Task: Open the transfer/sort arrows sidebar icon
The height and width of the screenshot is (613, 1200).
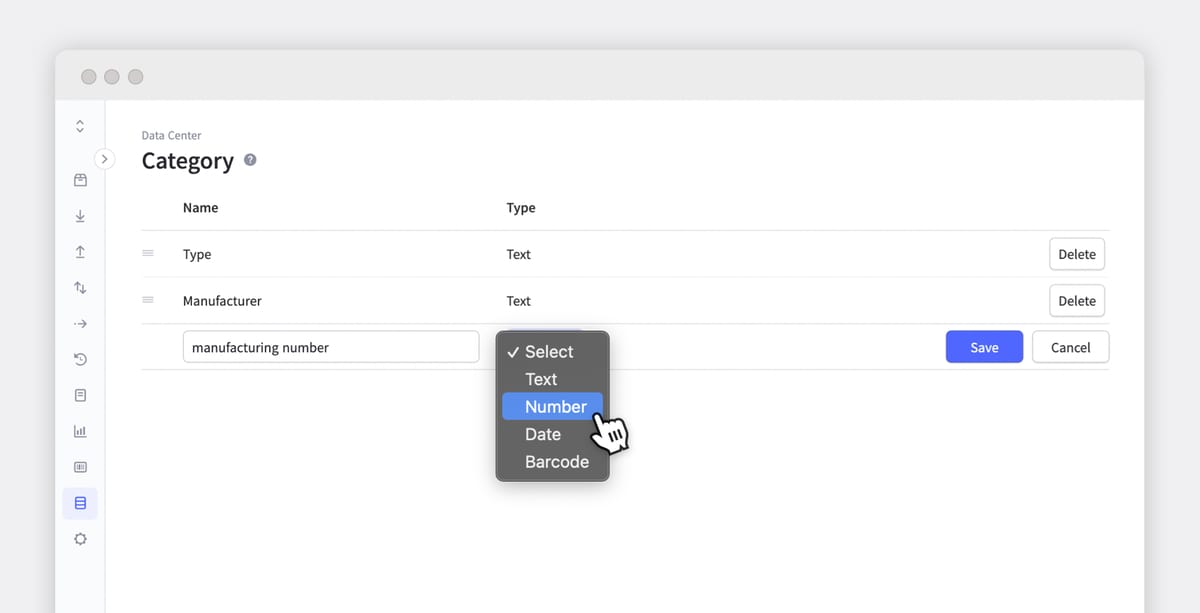Action: click(80, 287)
